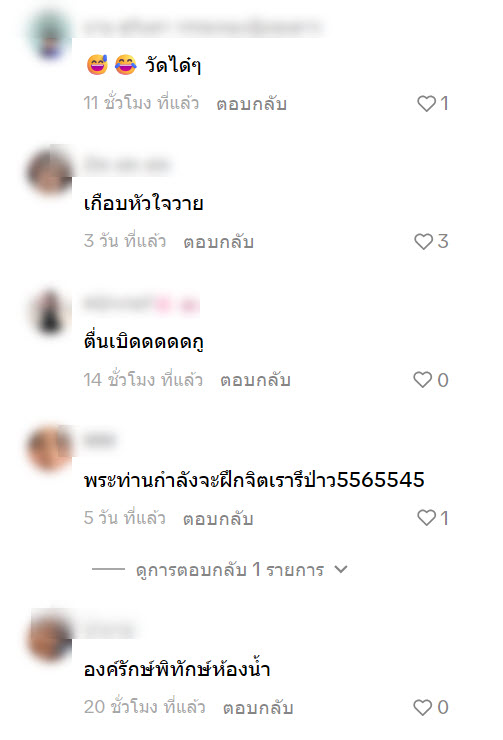Open blurred username above "เกือบหัวใจวาย"
The width and height of the screenshot is (503, 740).
coord(127,165)
